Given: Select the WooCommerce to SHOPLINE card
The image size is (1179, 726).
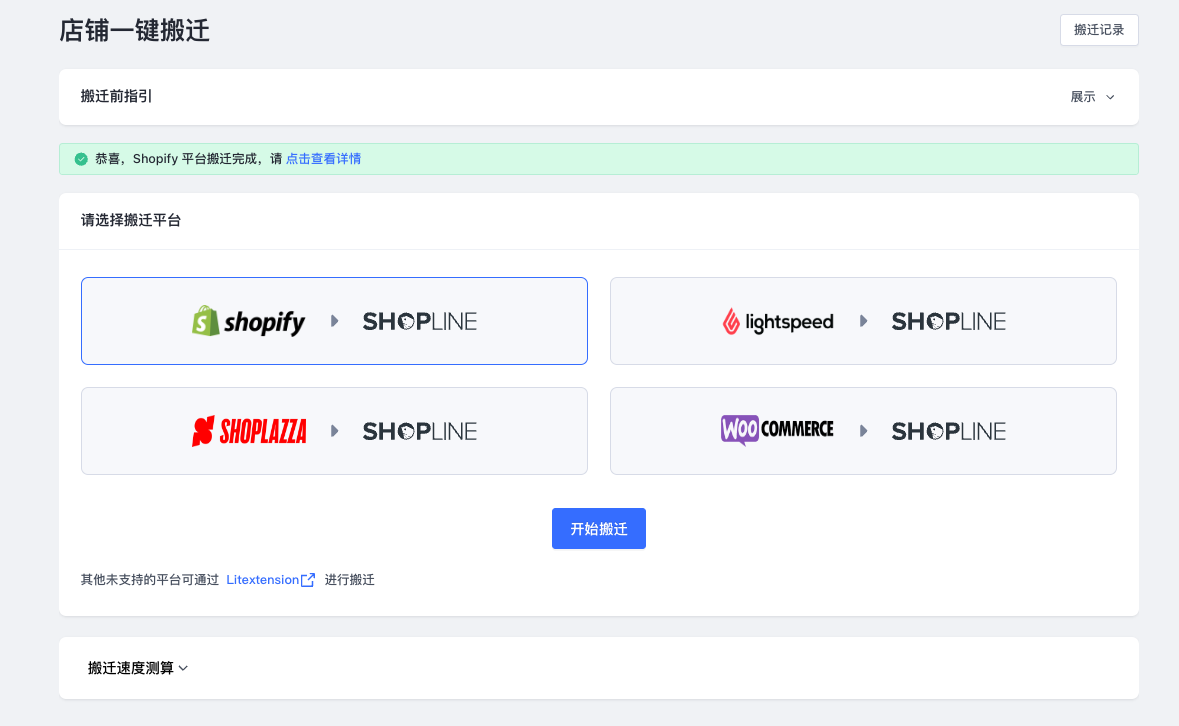Looking at the screenshot, I should pyautogui.click(x=863, y=431).
